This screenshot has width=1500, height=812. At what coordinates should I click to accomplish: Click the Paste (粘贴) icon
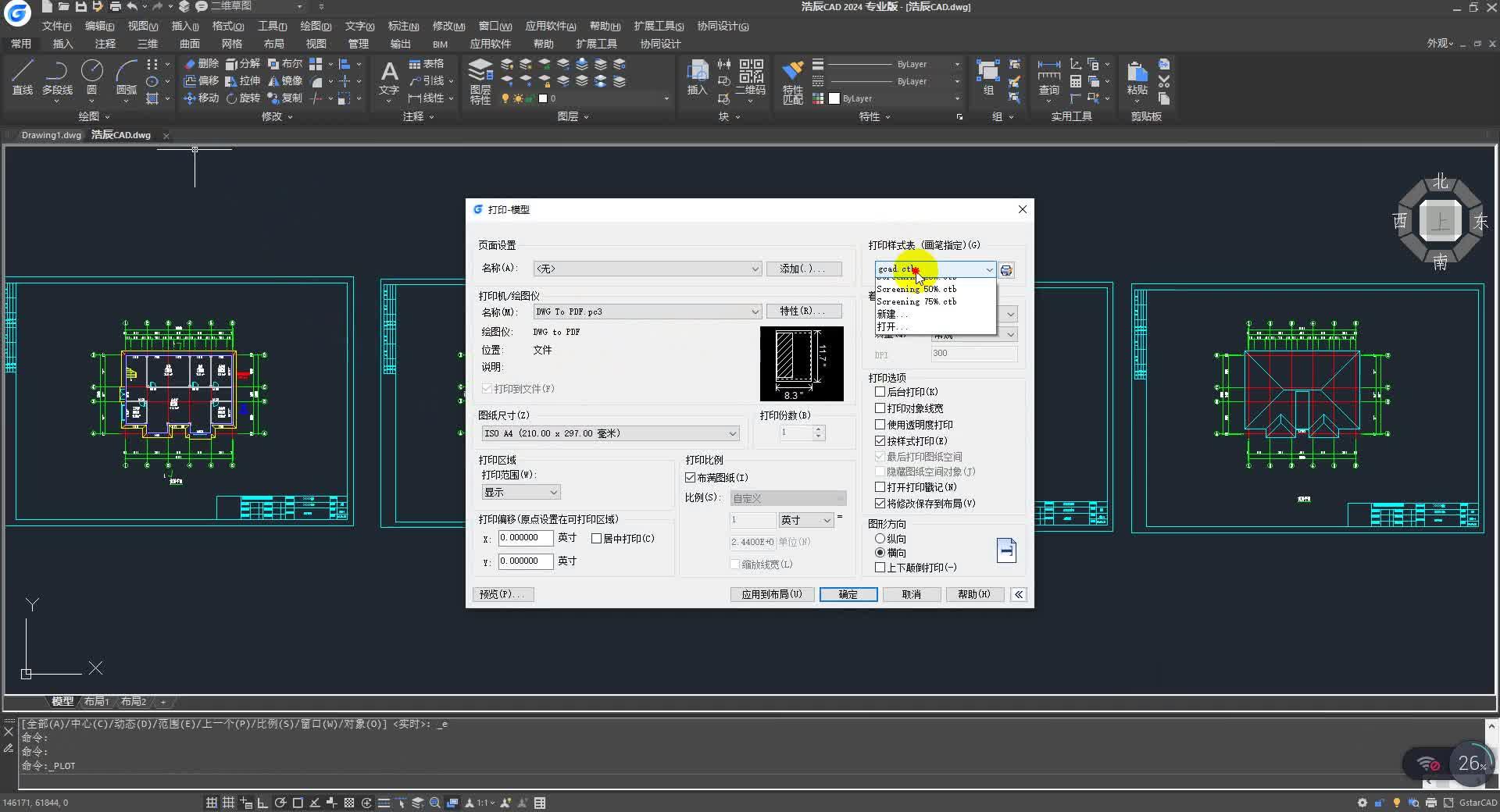click(1137, 78)
